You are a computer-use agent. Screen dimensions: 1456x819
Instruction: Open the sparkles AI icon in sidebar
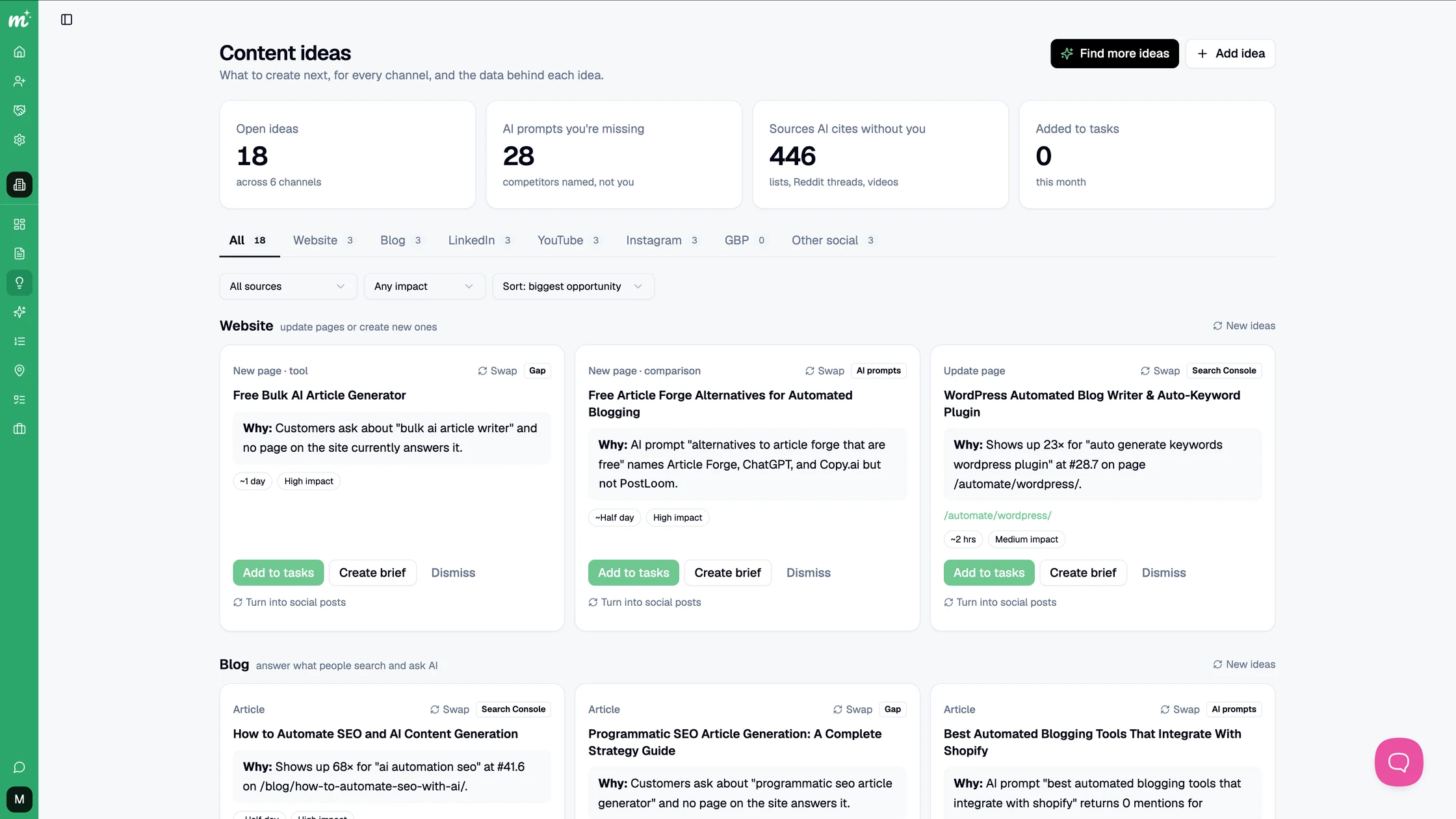[x=19, y=312]
